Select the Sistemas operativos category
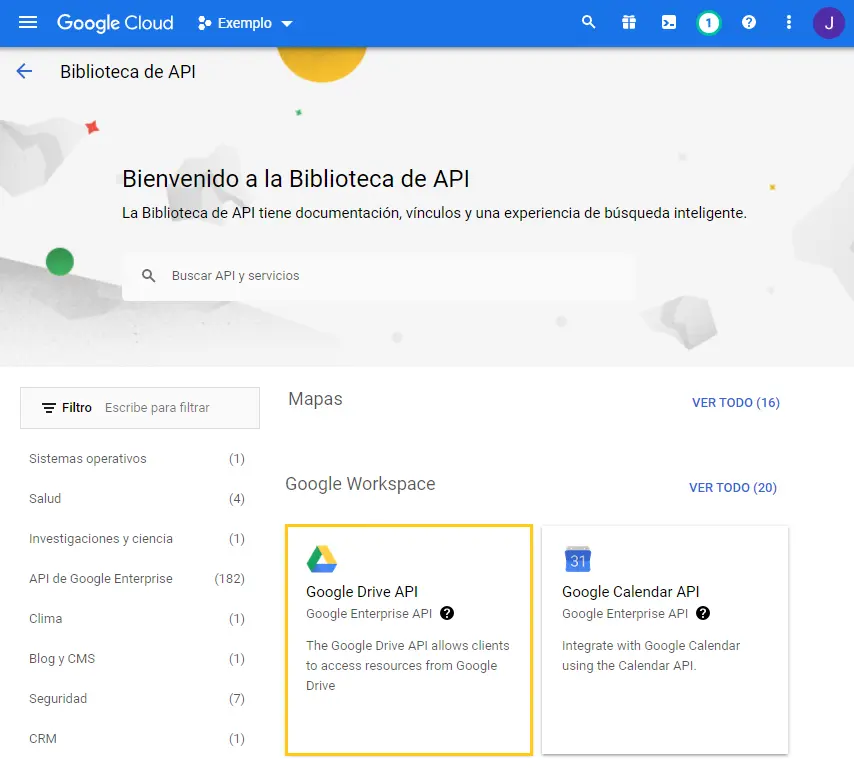 coord(137,459)
